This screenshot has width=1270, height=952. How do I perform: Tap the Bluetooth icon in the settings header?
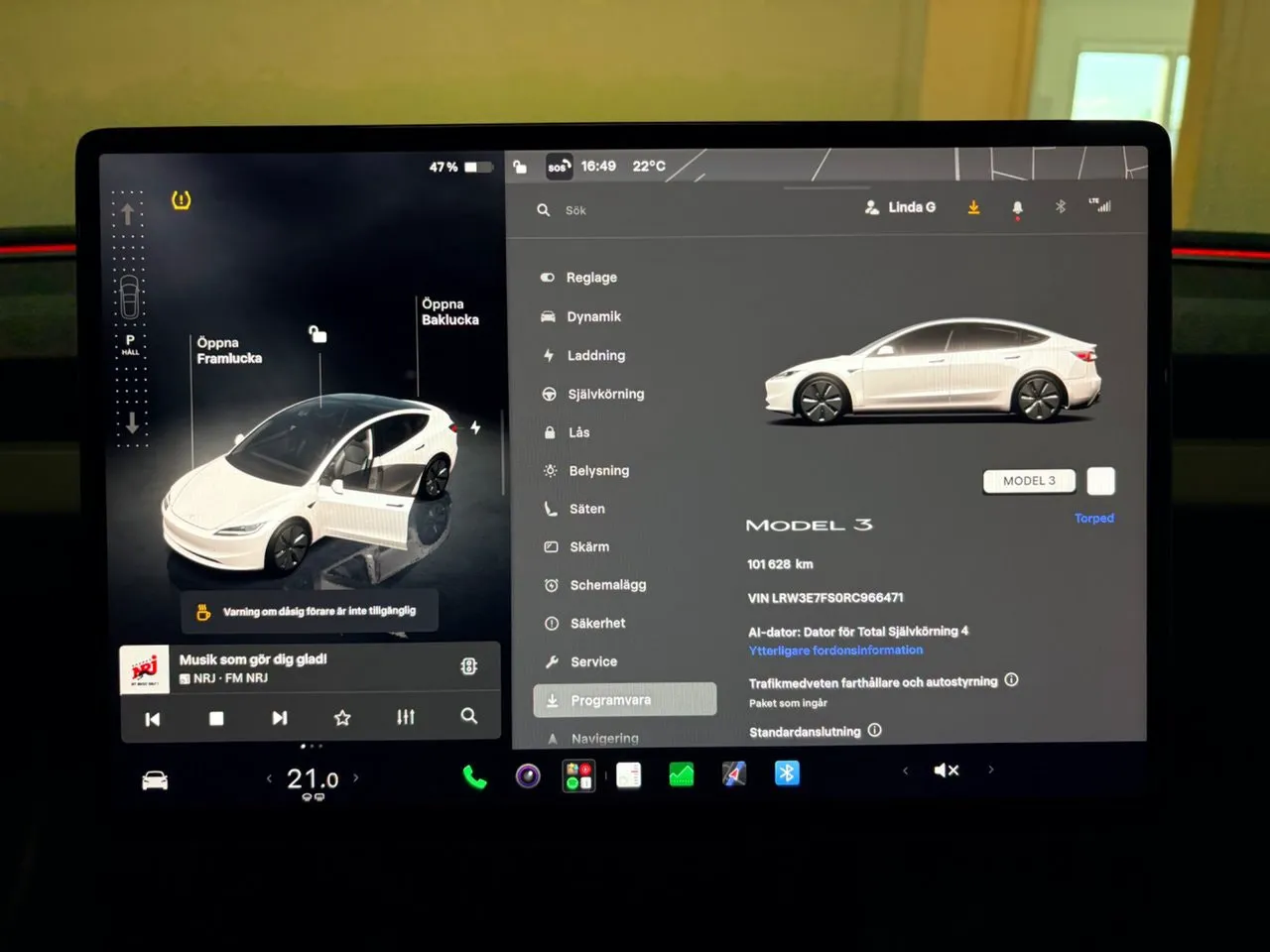coord(1060,206)
